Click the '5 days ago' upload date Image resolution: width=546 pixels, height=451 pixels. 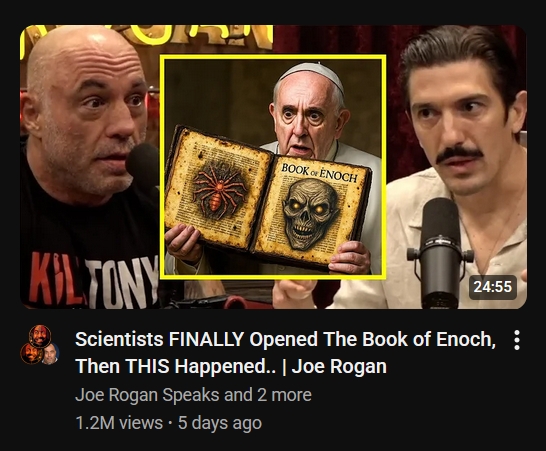pos(220,423)
